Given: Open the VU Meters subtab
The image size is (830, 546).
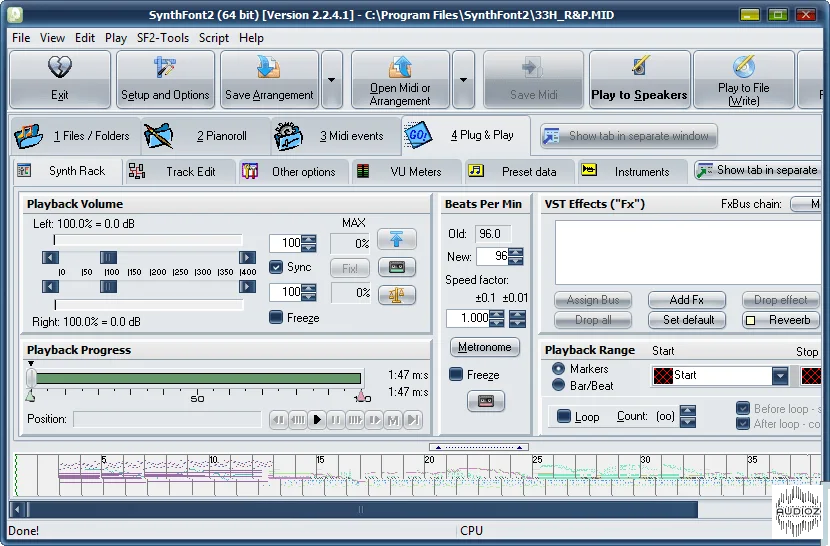Looking at the screenshot, I should click(405, 172).
